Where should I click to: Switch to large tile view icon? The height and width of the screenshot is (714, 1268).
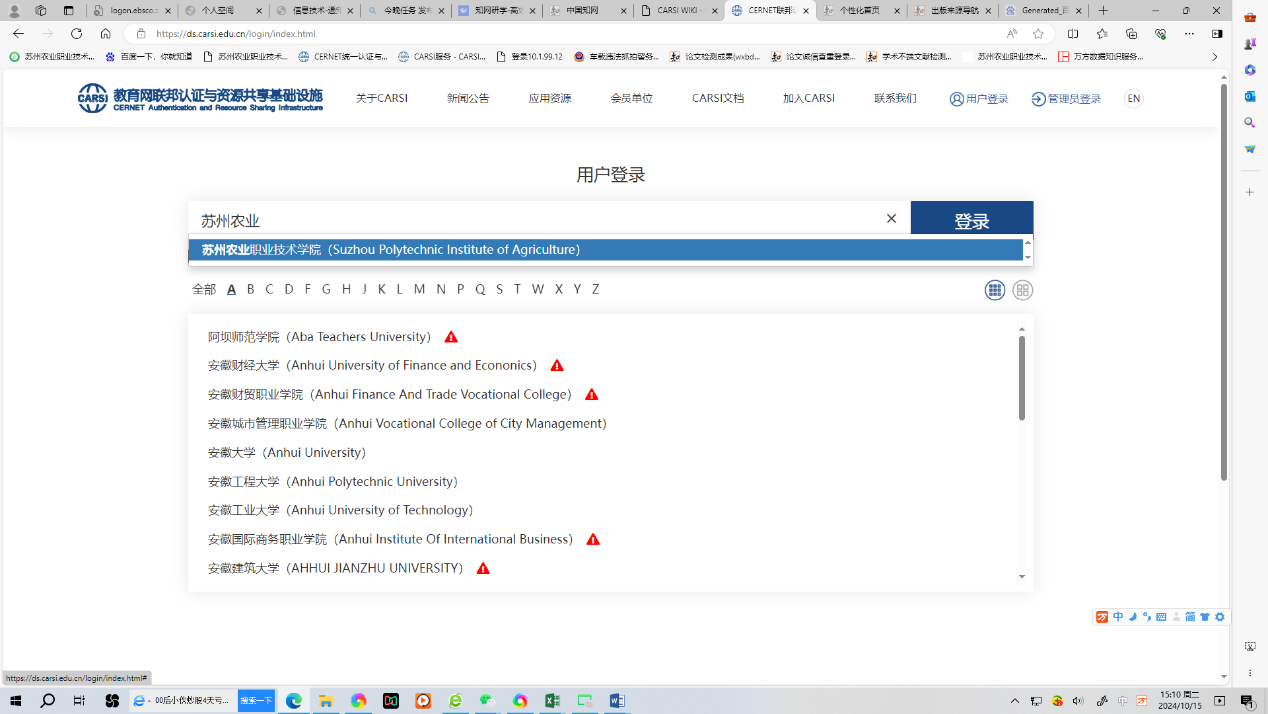pos(1022,290)
